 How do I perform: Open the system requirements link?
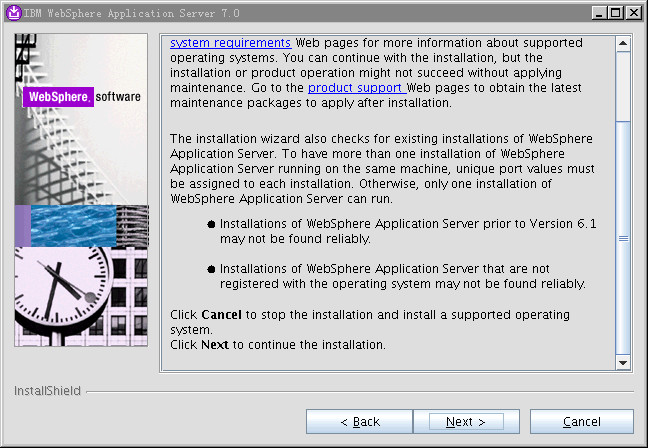point(230,43)
